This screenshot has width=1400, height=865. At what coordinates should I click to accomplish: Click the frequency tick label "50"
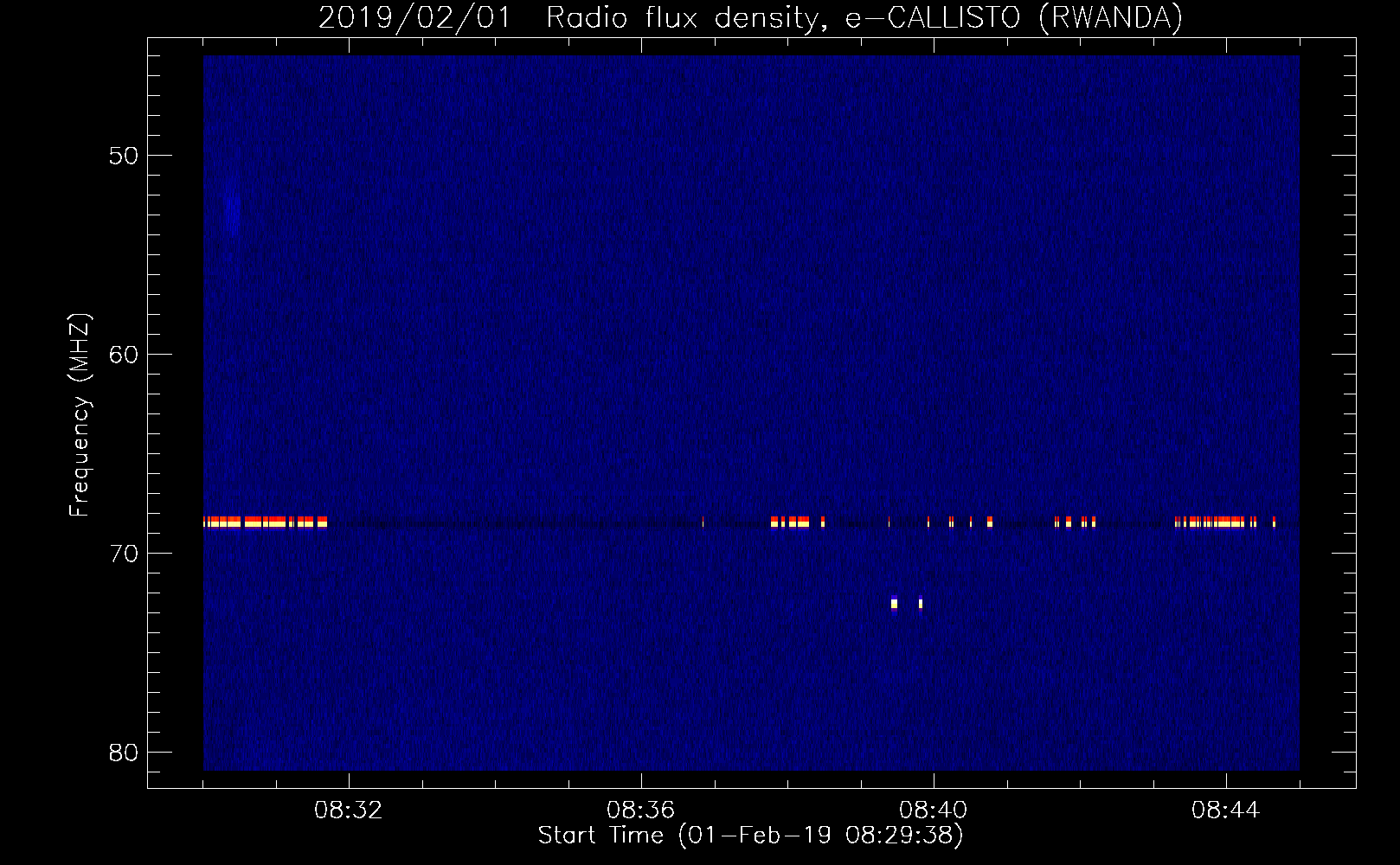(x=124, y=156)
